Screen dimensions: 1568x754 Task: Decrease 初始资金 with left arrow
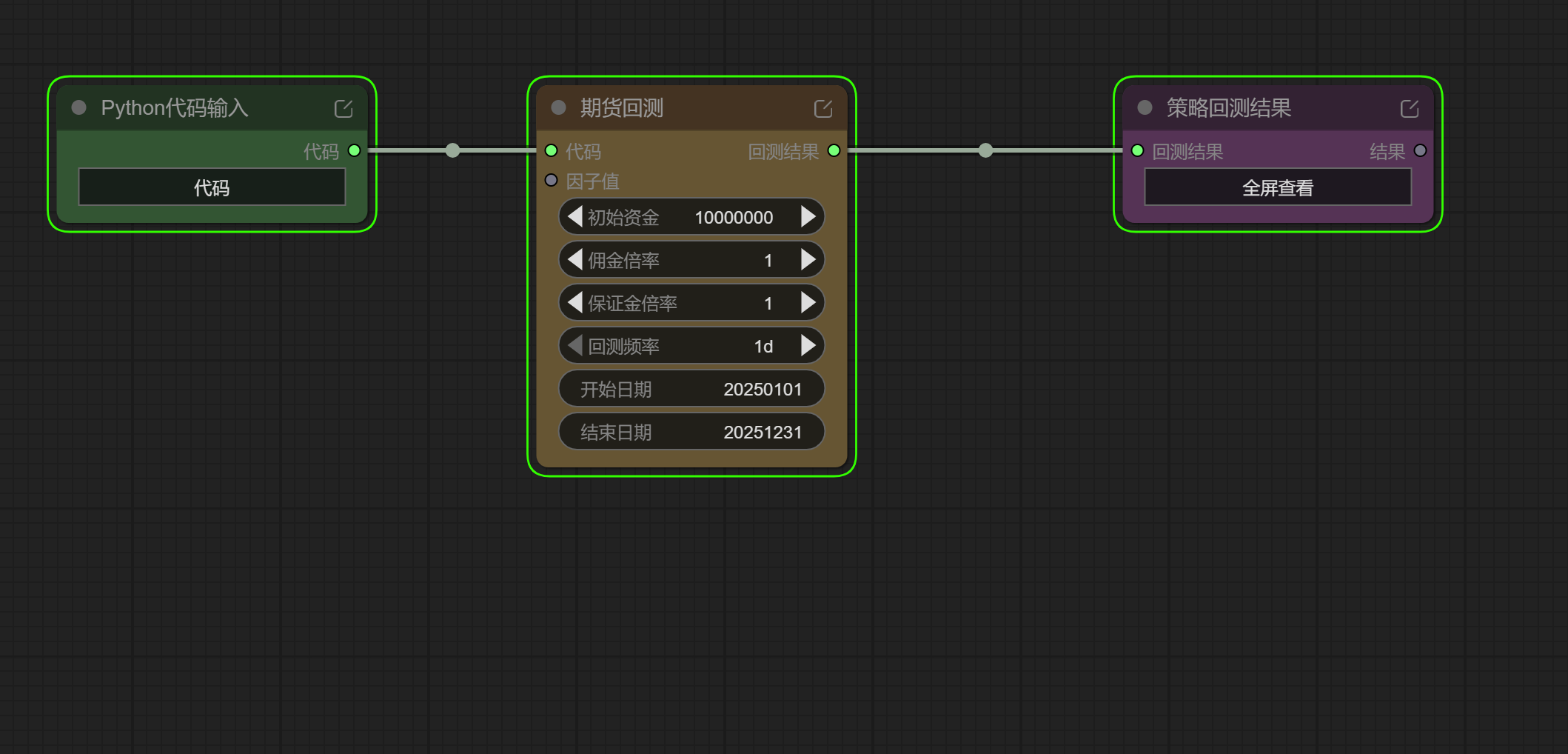(x=574, y=217)
